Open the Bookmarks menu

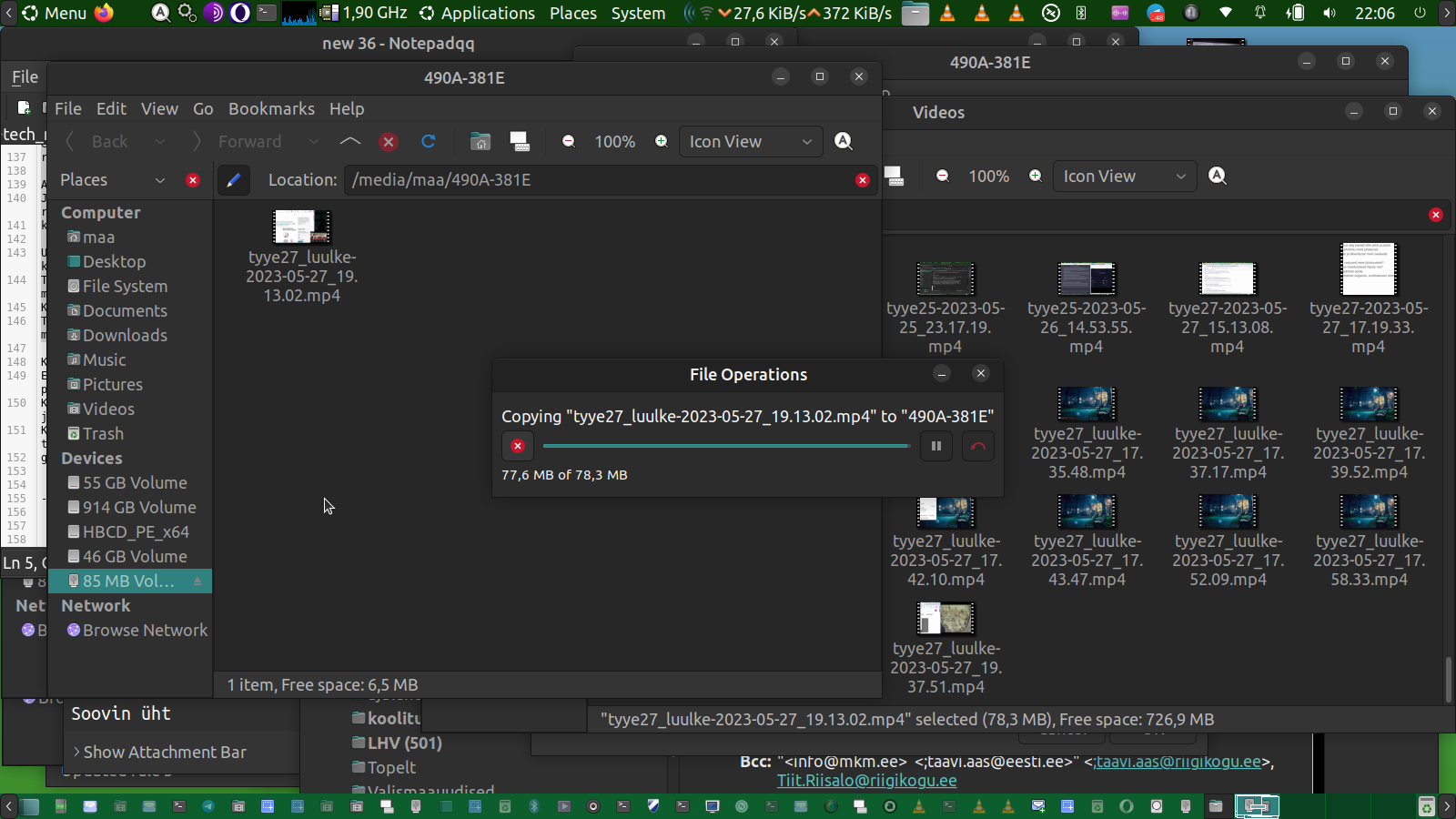pyautogui.click(x=271, y=108)
